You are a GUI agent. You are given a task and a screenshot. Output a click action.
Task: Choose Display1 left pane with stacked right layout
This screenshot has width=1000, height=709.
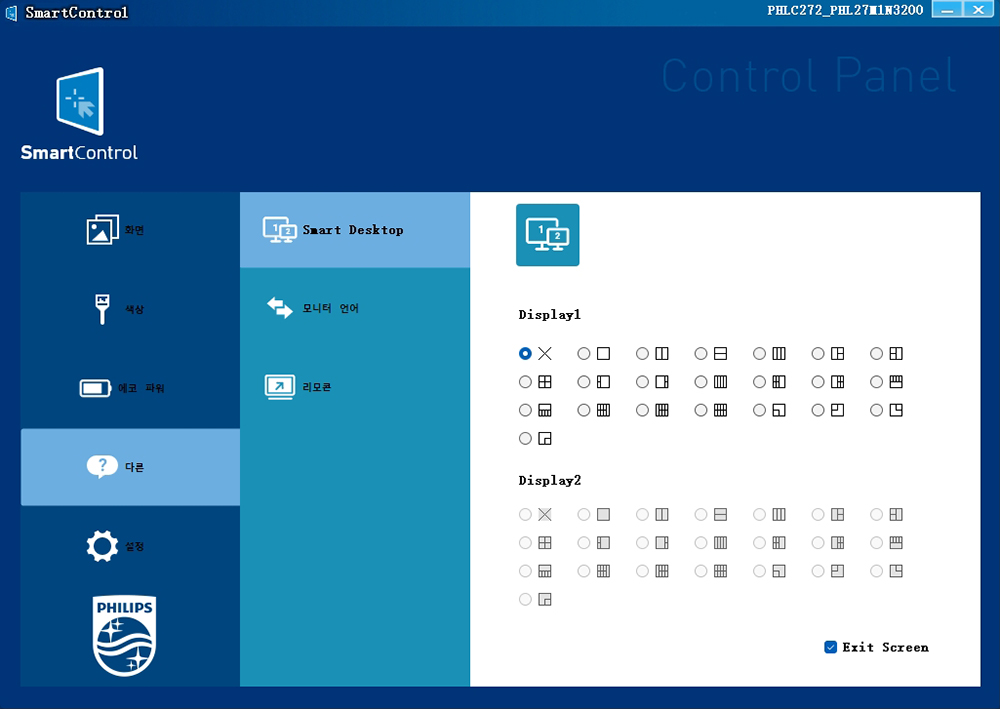[x=818, y=353]
